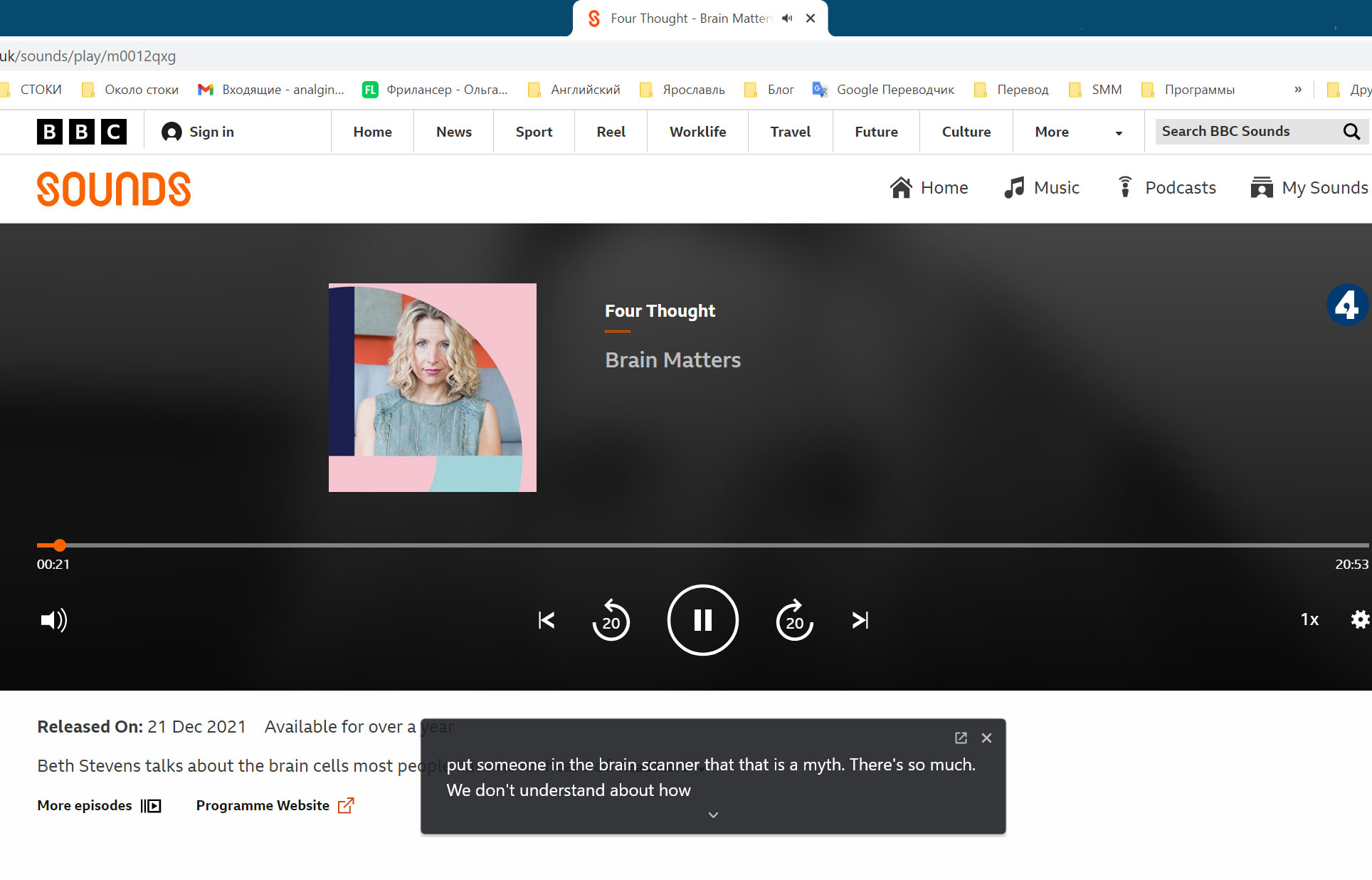Click the pause button to stop playback
The height and width of the screenshot is (880, 1372).
tap(703, 620)
